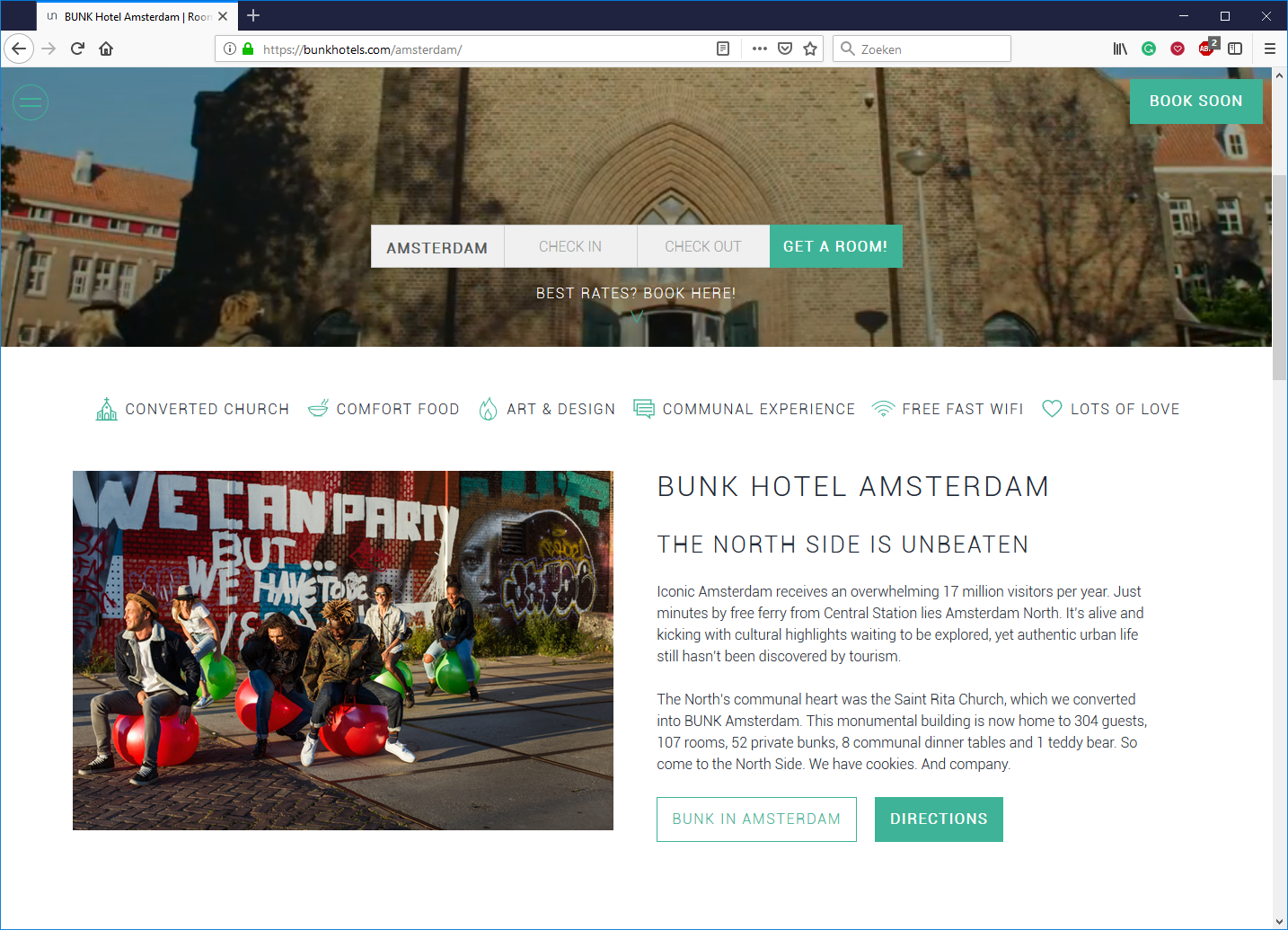This screenshot has width=1288, height=930.
Task: Click the BUNK HOTEL AMSTERDAM heading
Action: [853, 486]
